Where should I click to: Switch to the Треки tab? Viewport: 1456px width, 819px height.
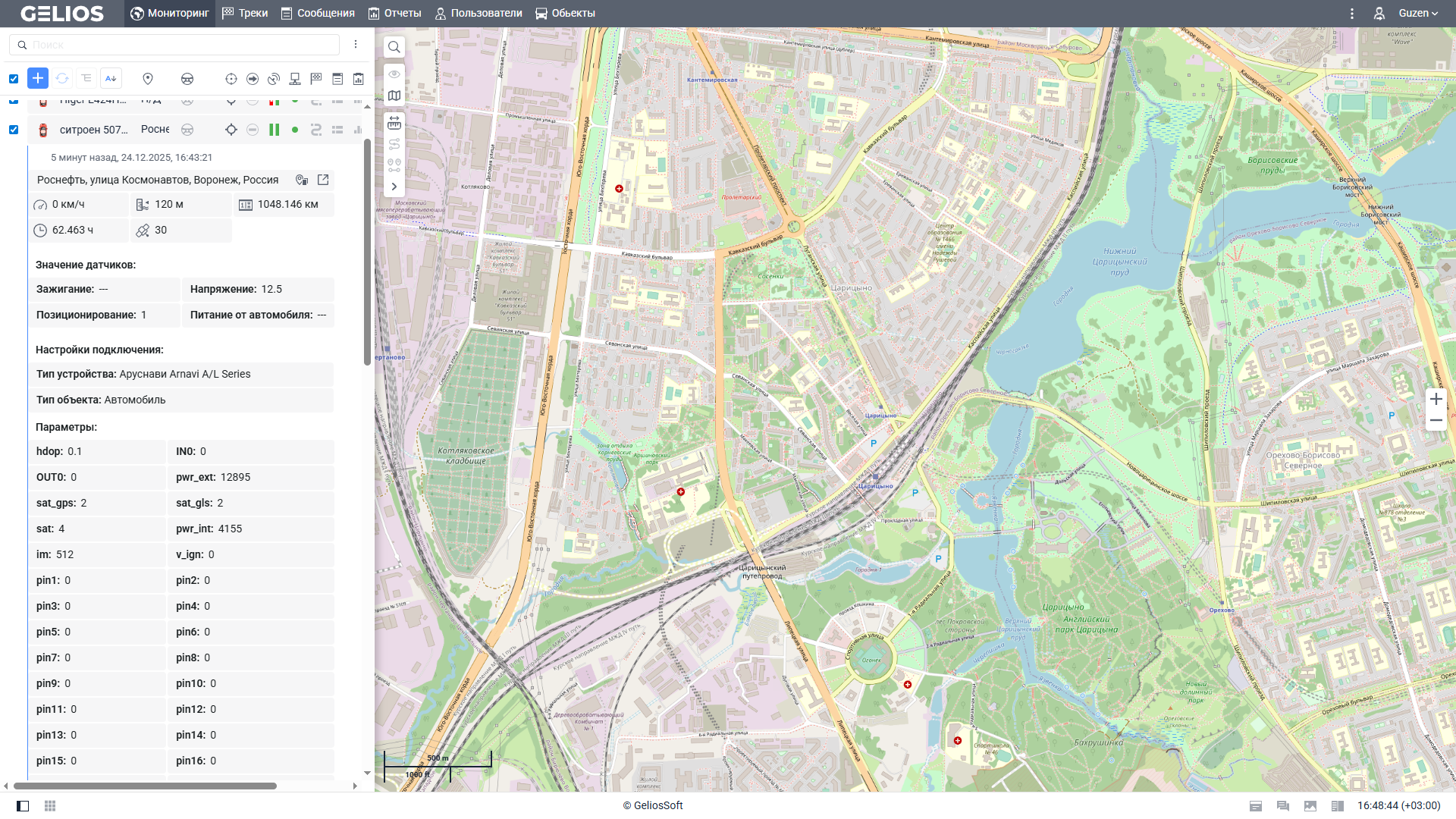pos(245,13)
